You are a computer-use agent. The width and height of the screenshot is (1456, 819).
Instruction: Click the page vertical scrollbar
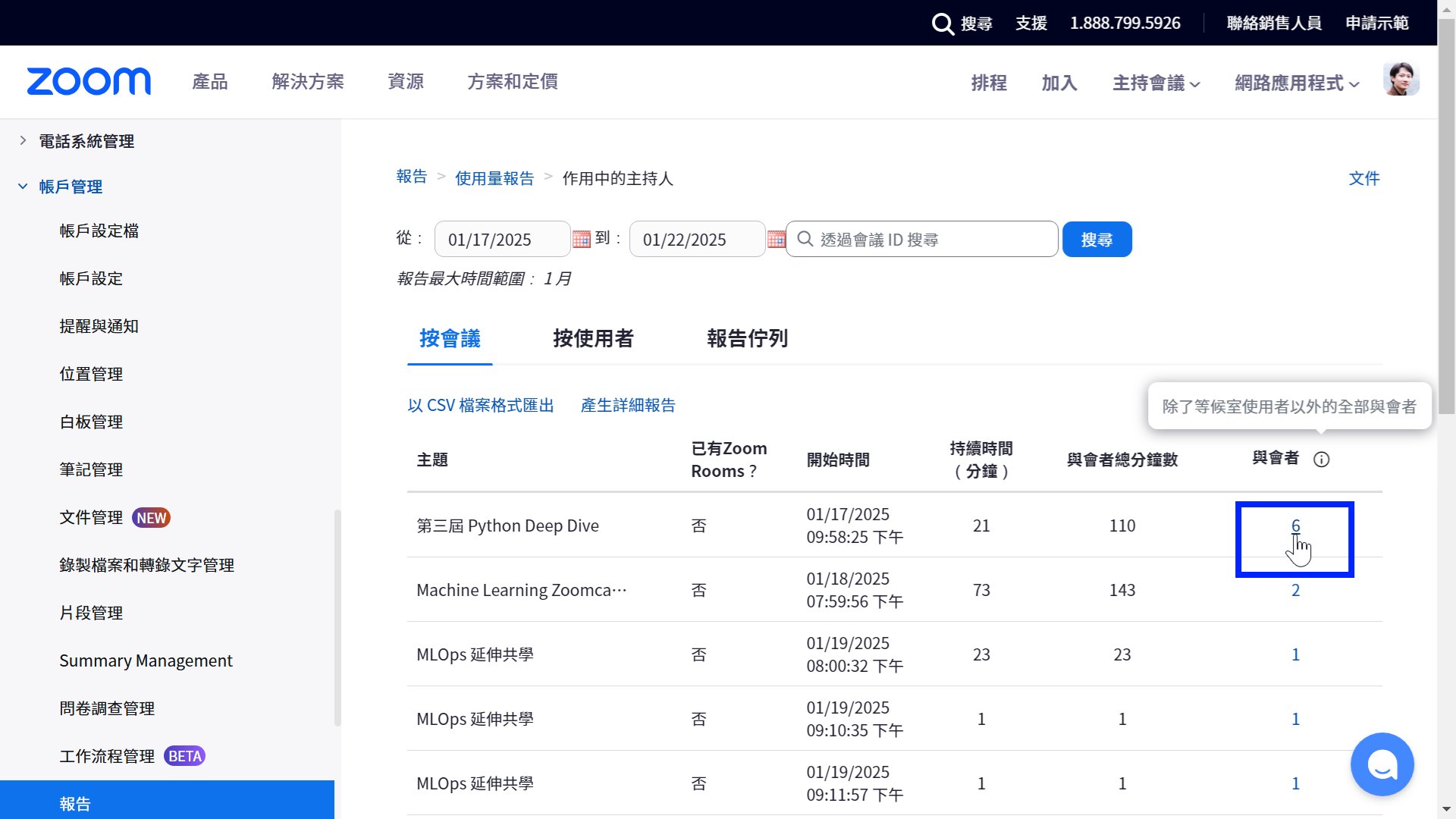pos(1447,216)
